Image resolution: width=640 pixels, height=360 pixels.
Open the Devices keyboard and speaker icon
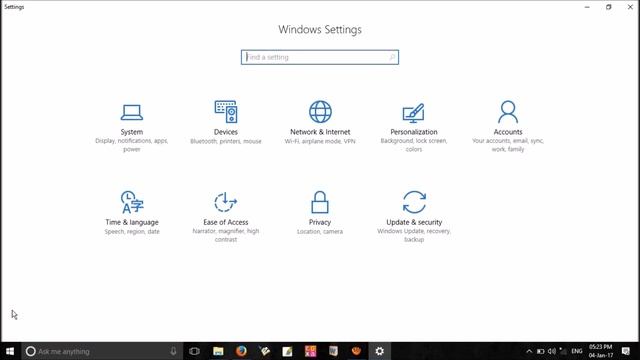pos(226,111)
